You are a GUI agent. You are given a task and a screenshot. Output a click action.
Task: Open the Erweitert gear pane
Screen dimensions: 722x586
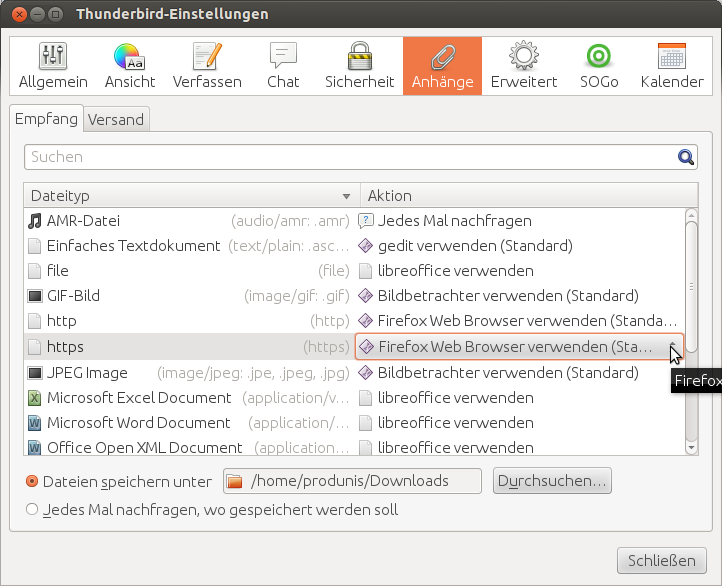click(x=524, y=66)
